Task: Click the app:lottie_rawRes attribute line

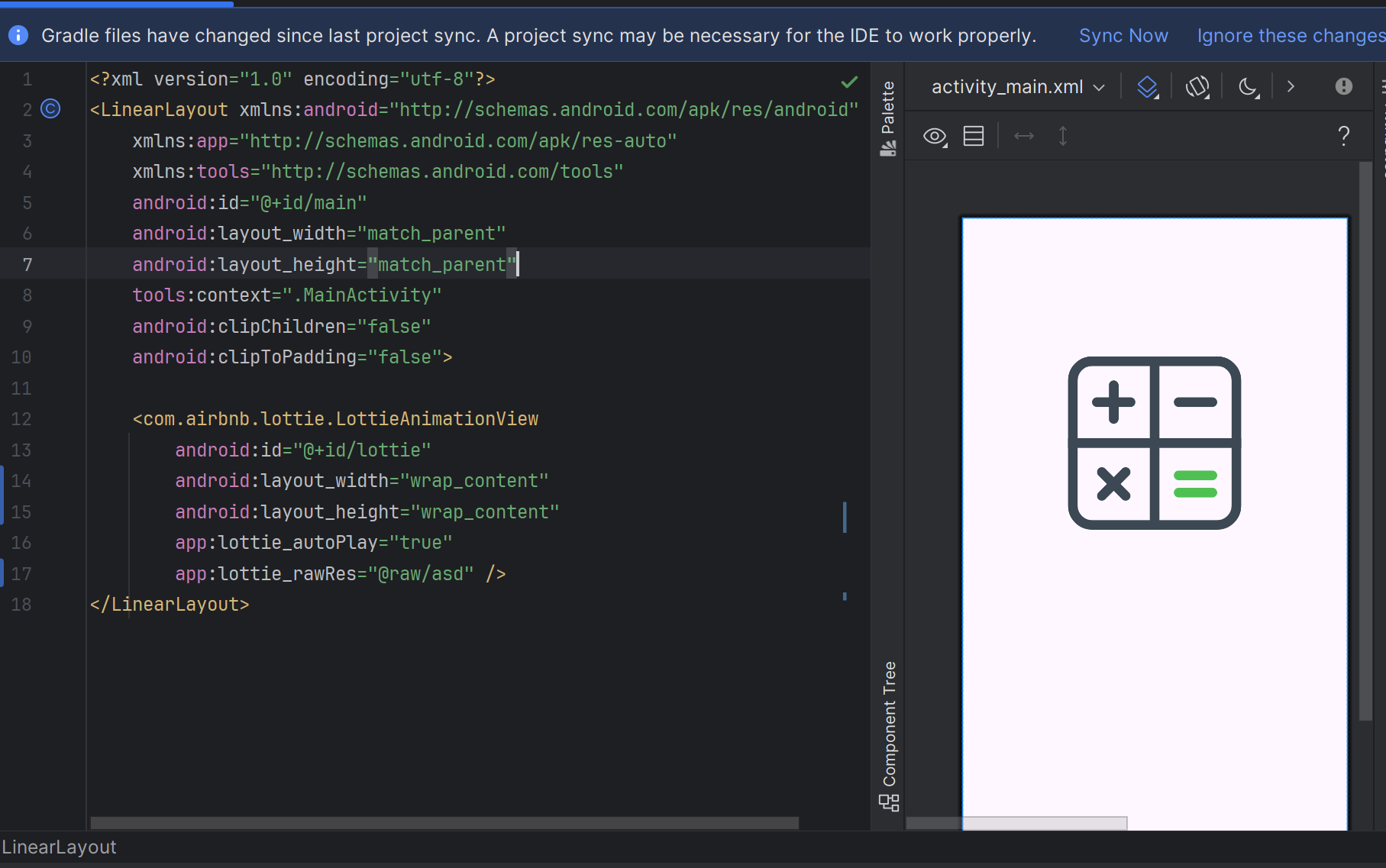Action: 340,574
